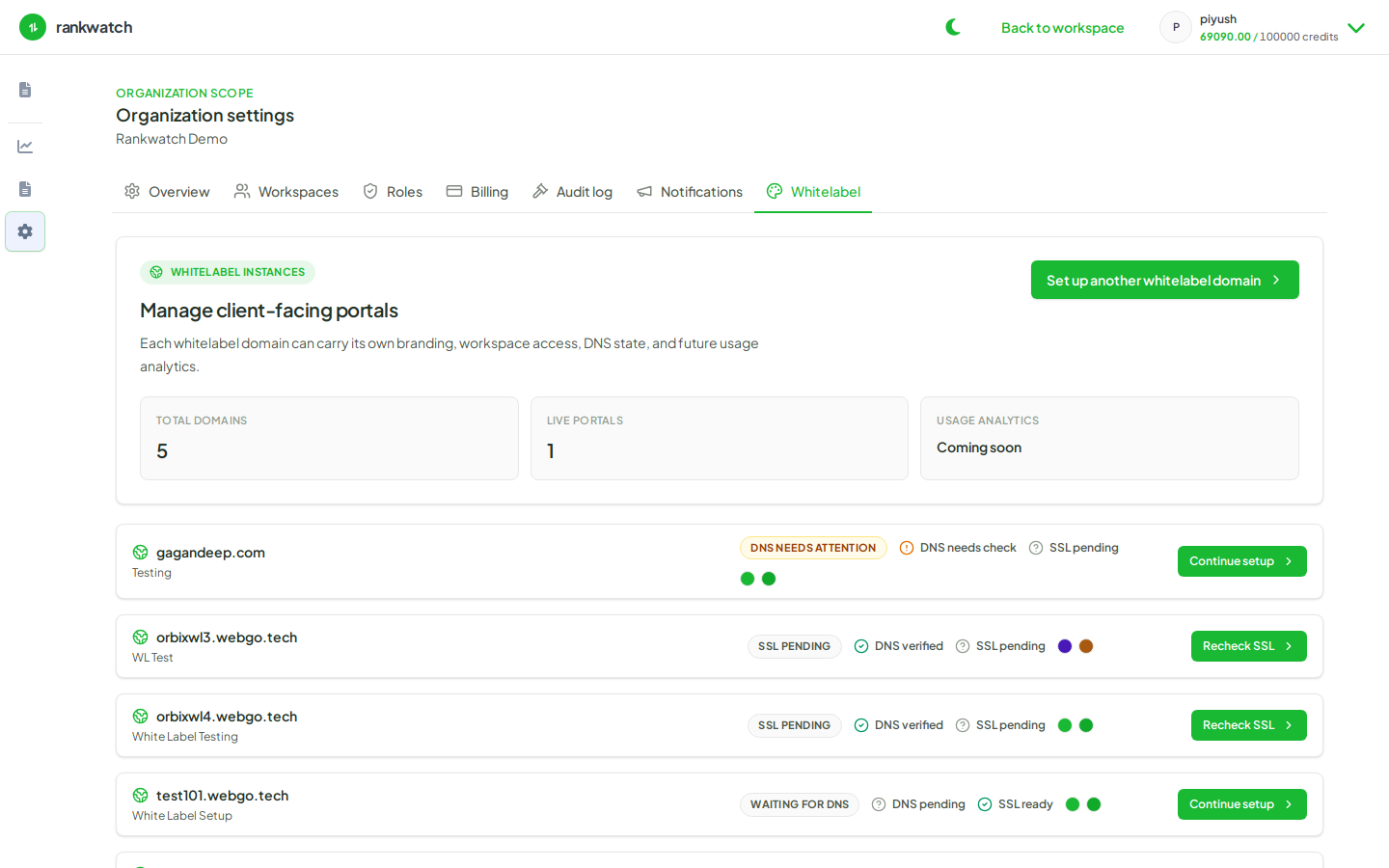Click SSL pending question icon for gagandeep.com
Screen dimensions: 1389x868
(x=1036, y=548)
